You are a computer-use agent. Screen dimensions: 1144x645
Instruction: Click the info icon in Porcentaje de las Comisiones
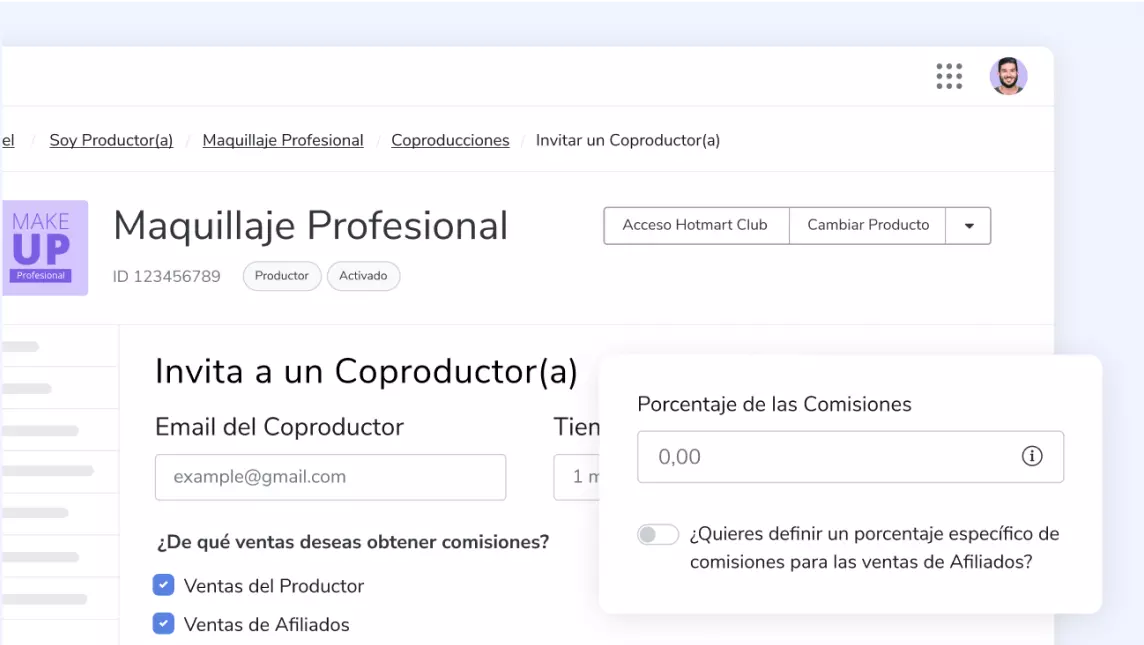coord(1031,456)
